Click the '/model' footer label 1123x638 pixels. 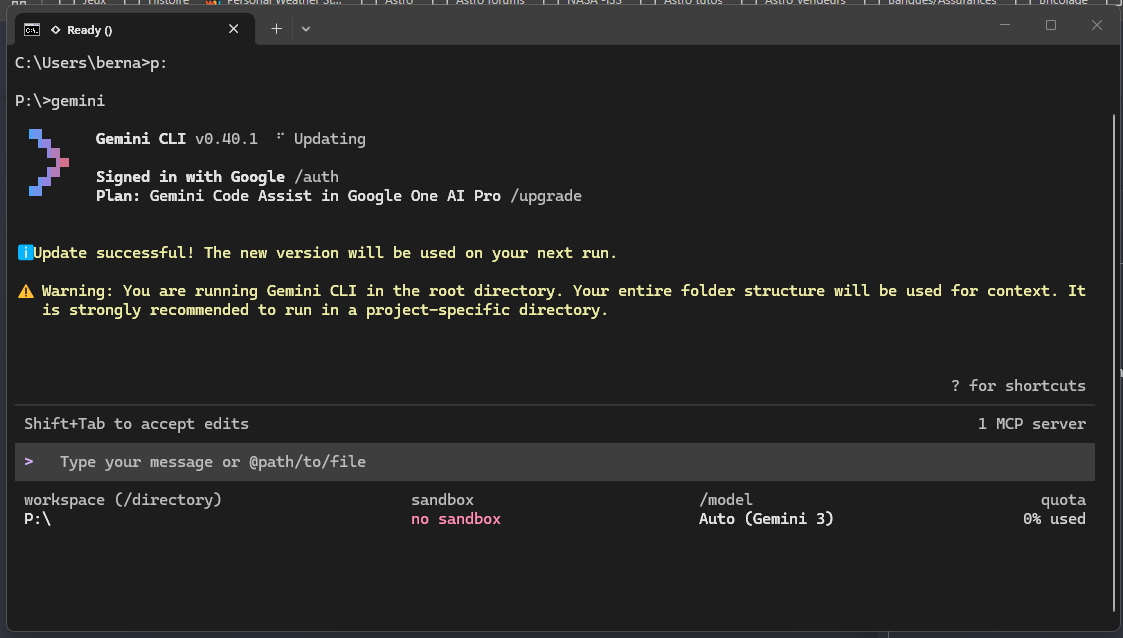pyautogui.click(x=726, y=500)
